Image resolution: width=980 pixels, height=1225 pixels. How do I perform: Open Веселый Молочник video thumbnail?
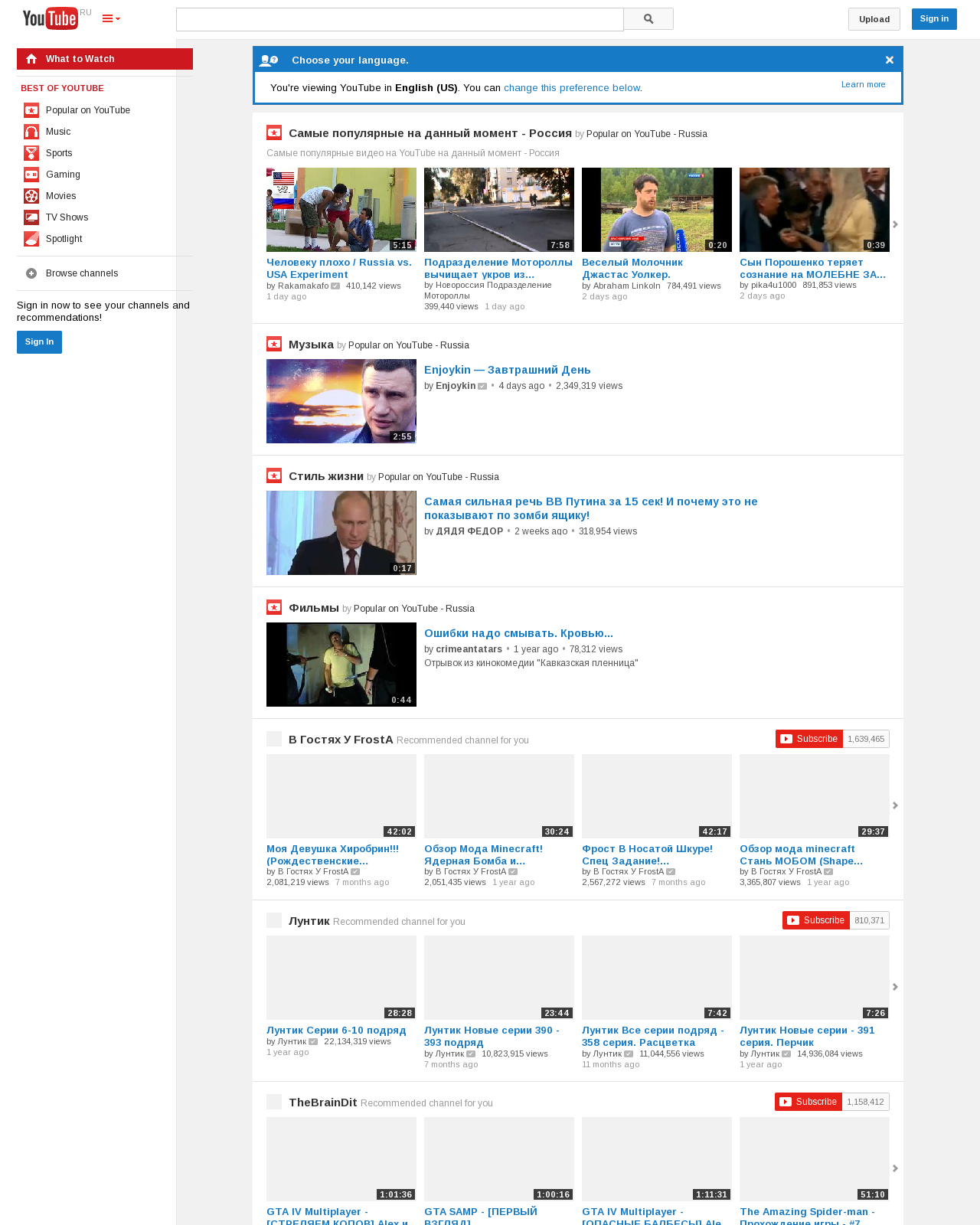click(x=657, y=210)
